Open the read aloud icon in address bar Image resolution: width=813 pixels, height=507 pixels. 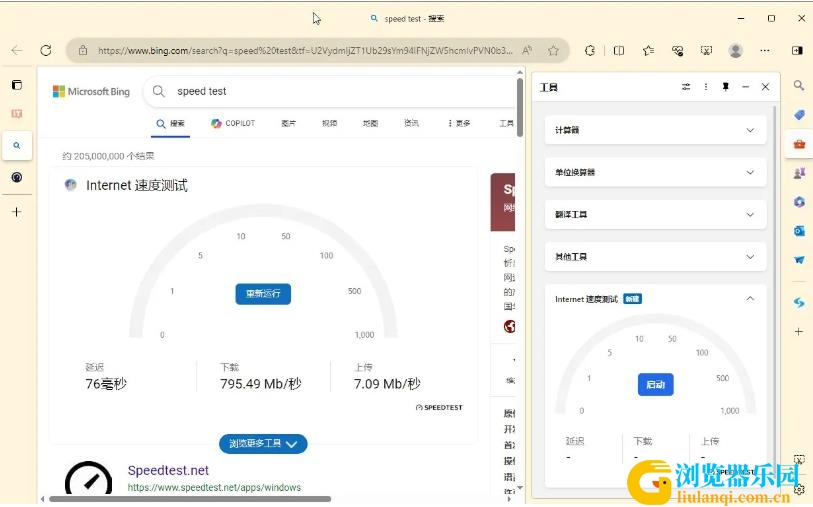(527, 50)
